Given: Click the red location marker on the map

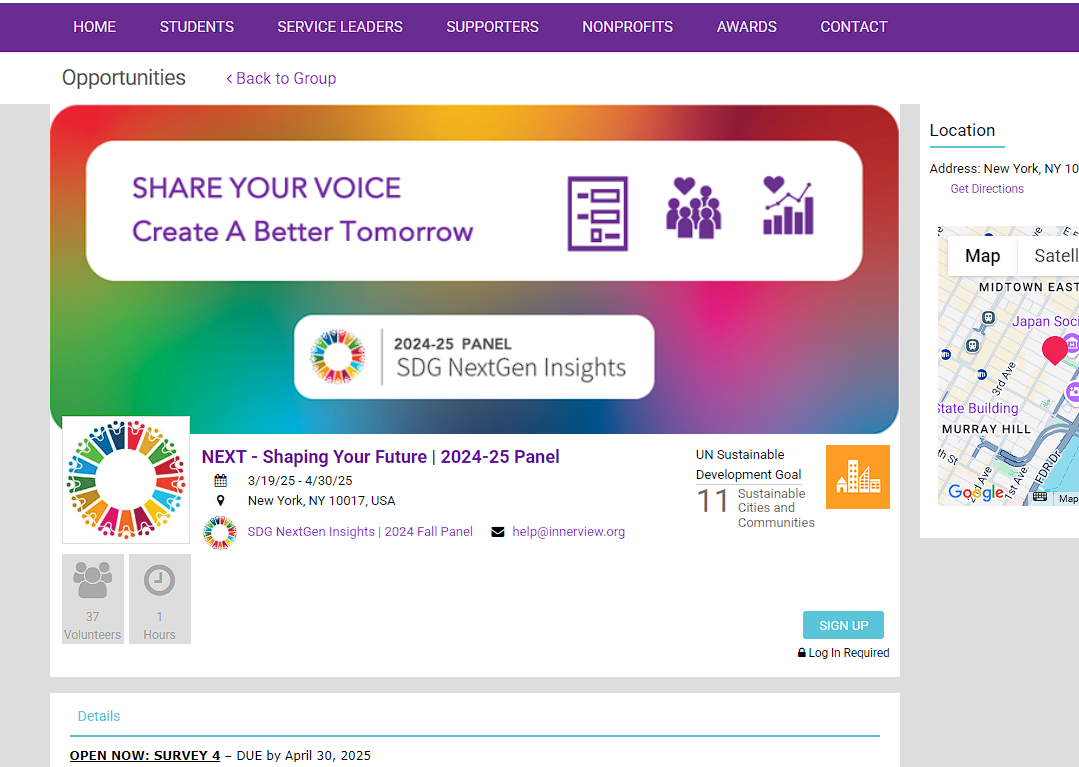Looking at the screenshot, I should [1054, 350].
